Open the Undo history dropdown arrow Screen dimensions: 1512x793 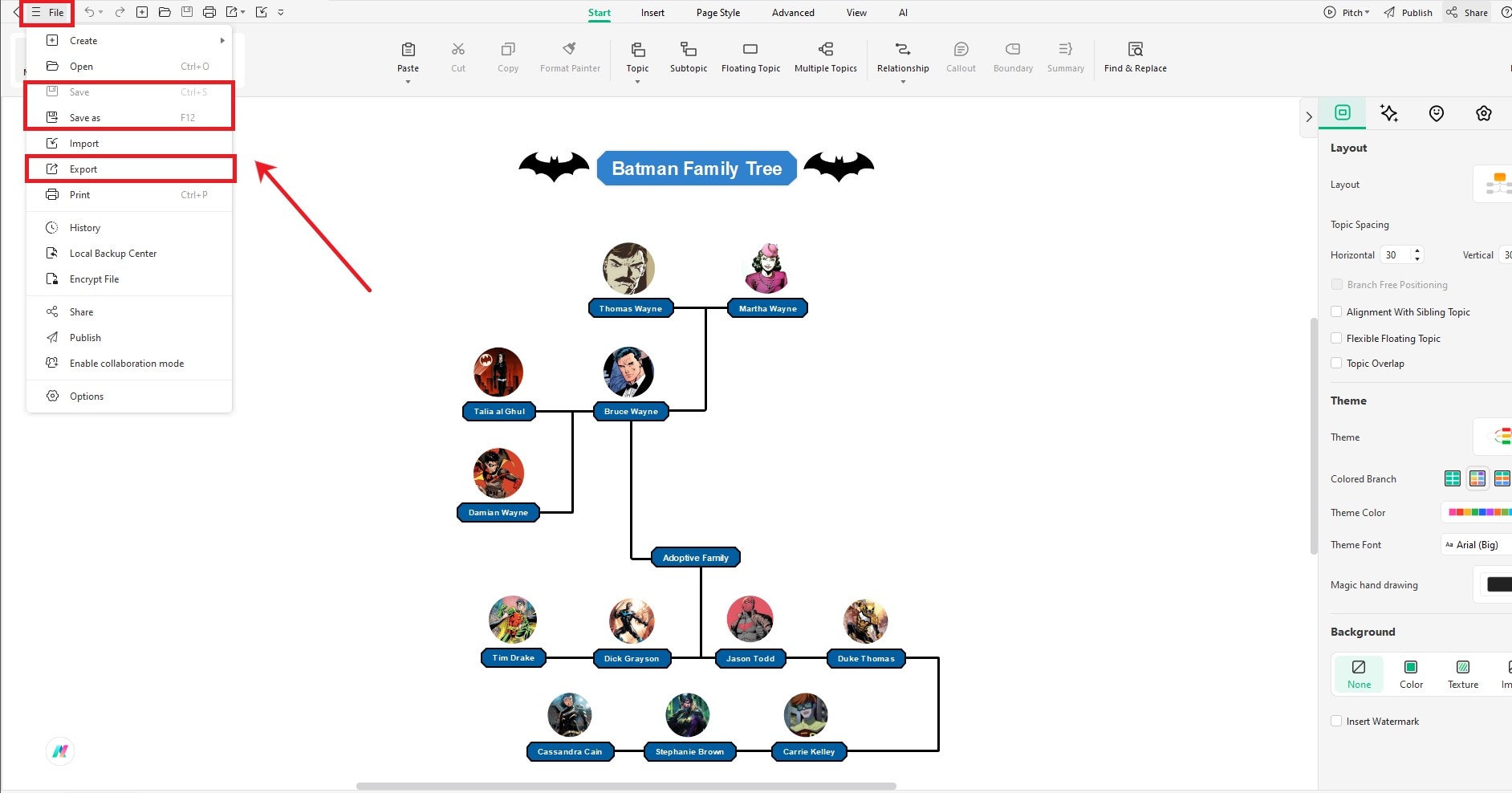pyautogui.click(x=100, y=12)
